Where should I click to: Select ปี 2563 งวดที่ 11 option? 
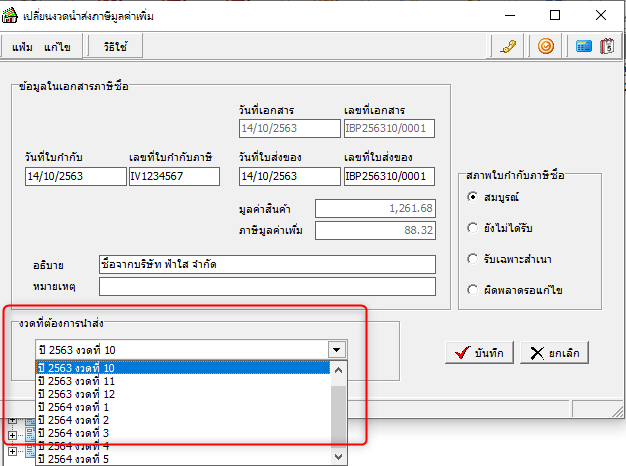(183, 381)
